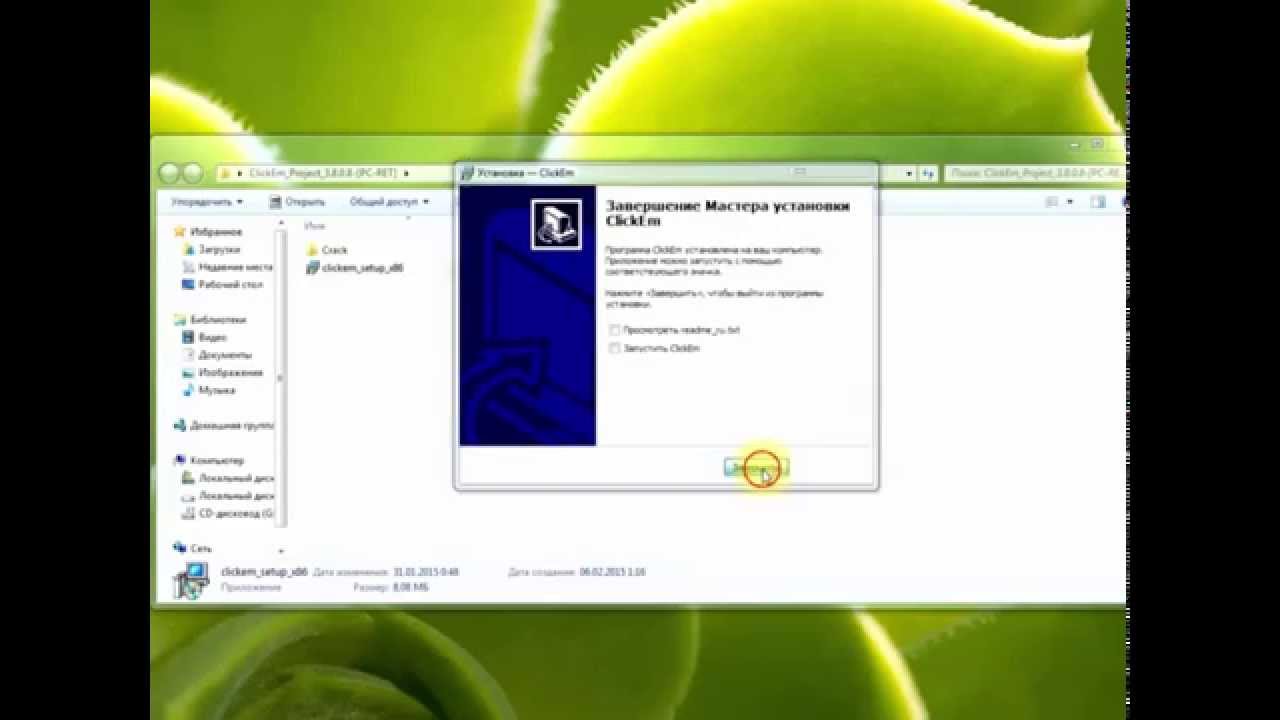The width and height of the screenshot is (1280, 720).
Task: Open Pictures library in navigation pane
Action: [223, 372]
